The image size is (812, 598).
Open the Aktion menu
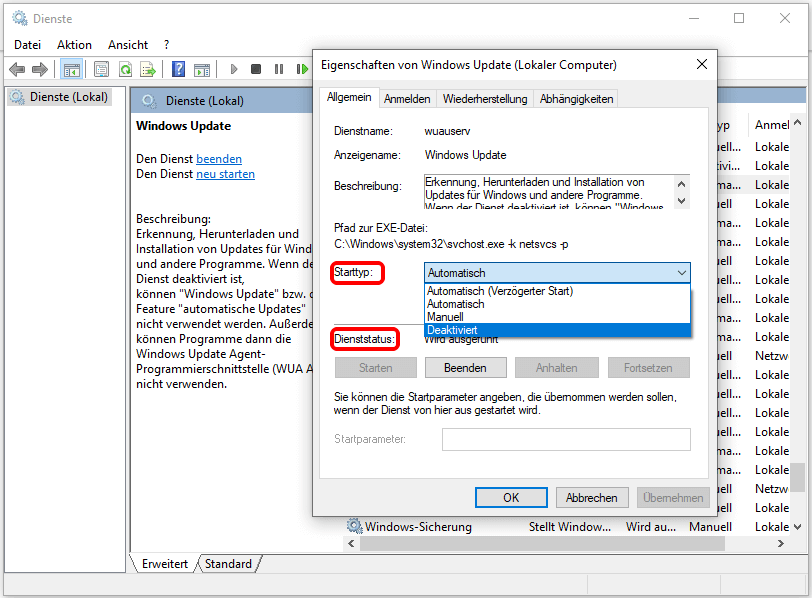pyautogui.click(x=74, y=45)
